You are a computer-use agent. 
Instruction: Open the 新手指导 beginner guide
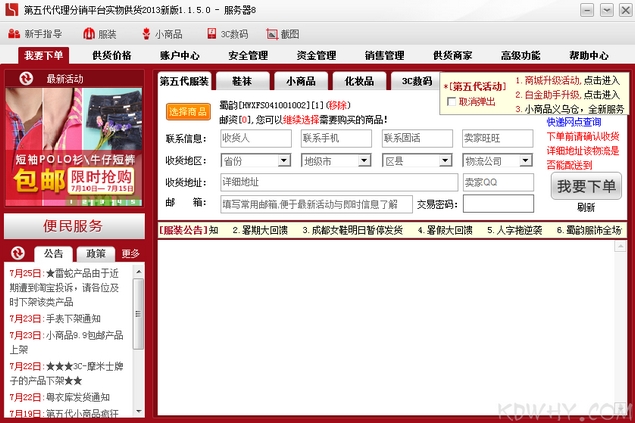(35, 34)
